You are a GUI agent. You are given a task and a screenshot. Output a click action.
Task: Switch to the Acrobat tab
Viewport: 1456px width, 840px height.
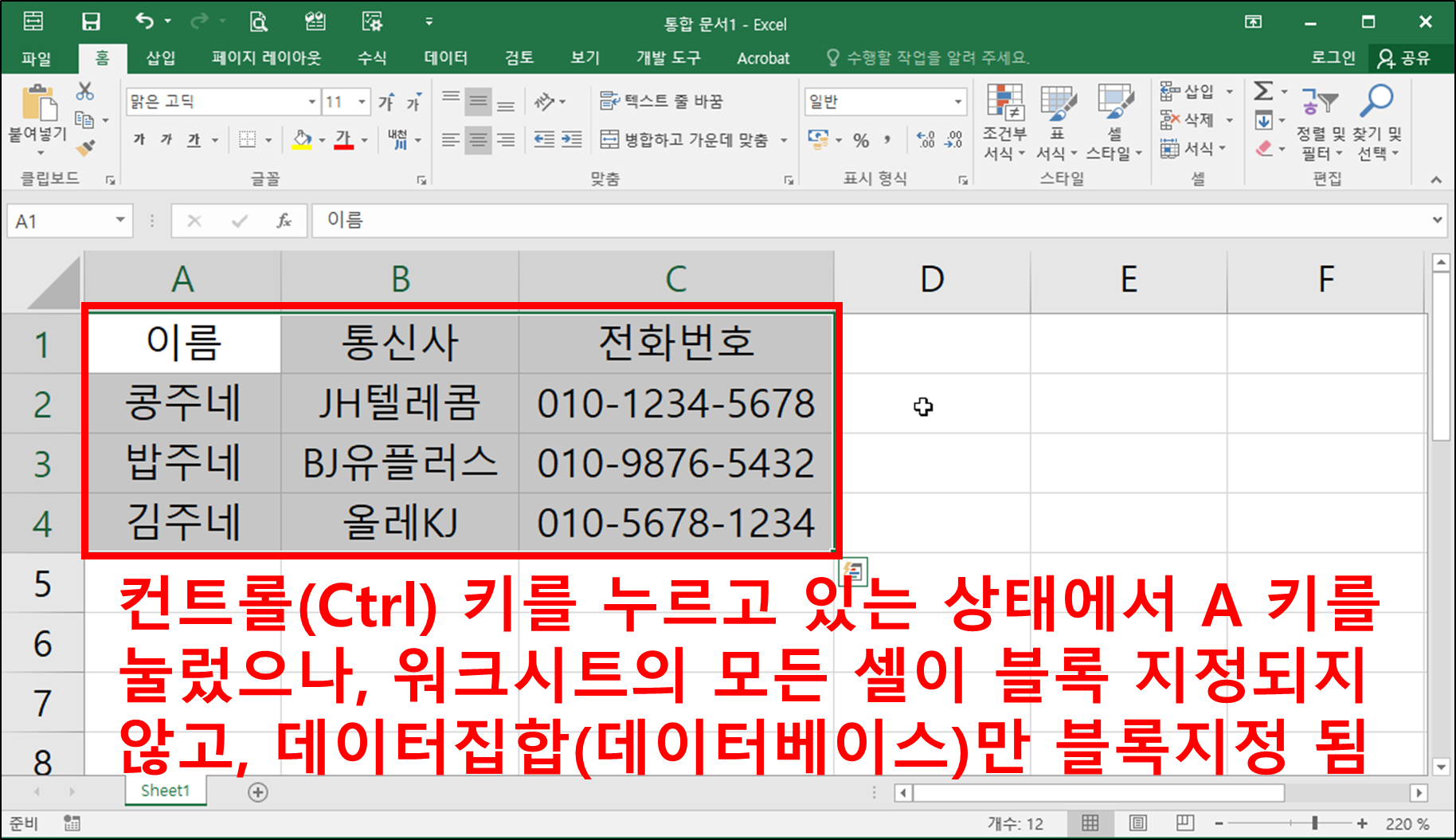pos(763,58)
